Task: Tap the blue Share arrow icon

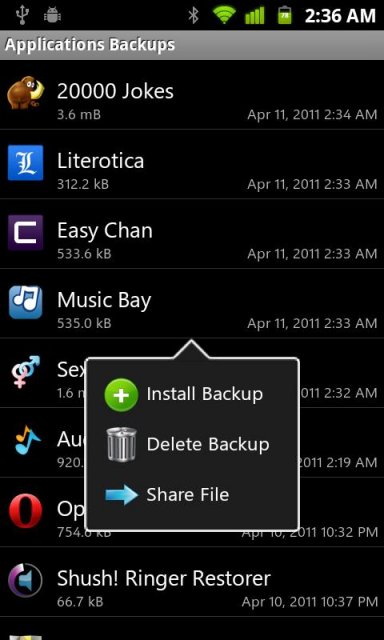Action: click(x=122, y=495)
